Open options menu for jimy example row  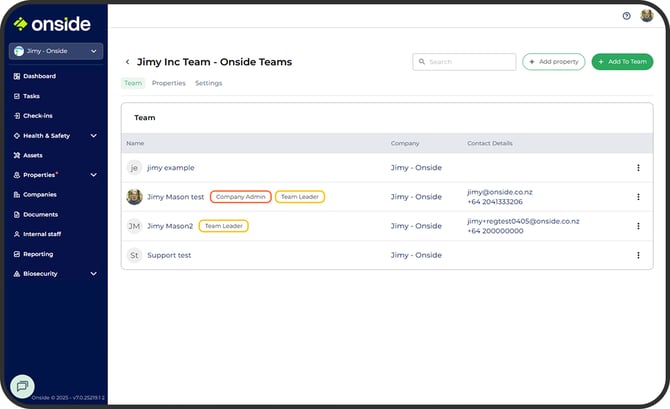[x=638, y=168]
